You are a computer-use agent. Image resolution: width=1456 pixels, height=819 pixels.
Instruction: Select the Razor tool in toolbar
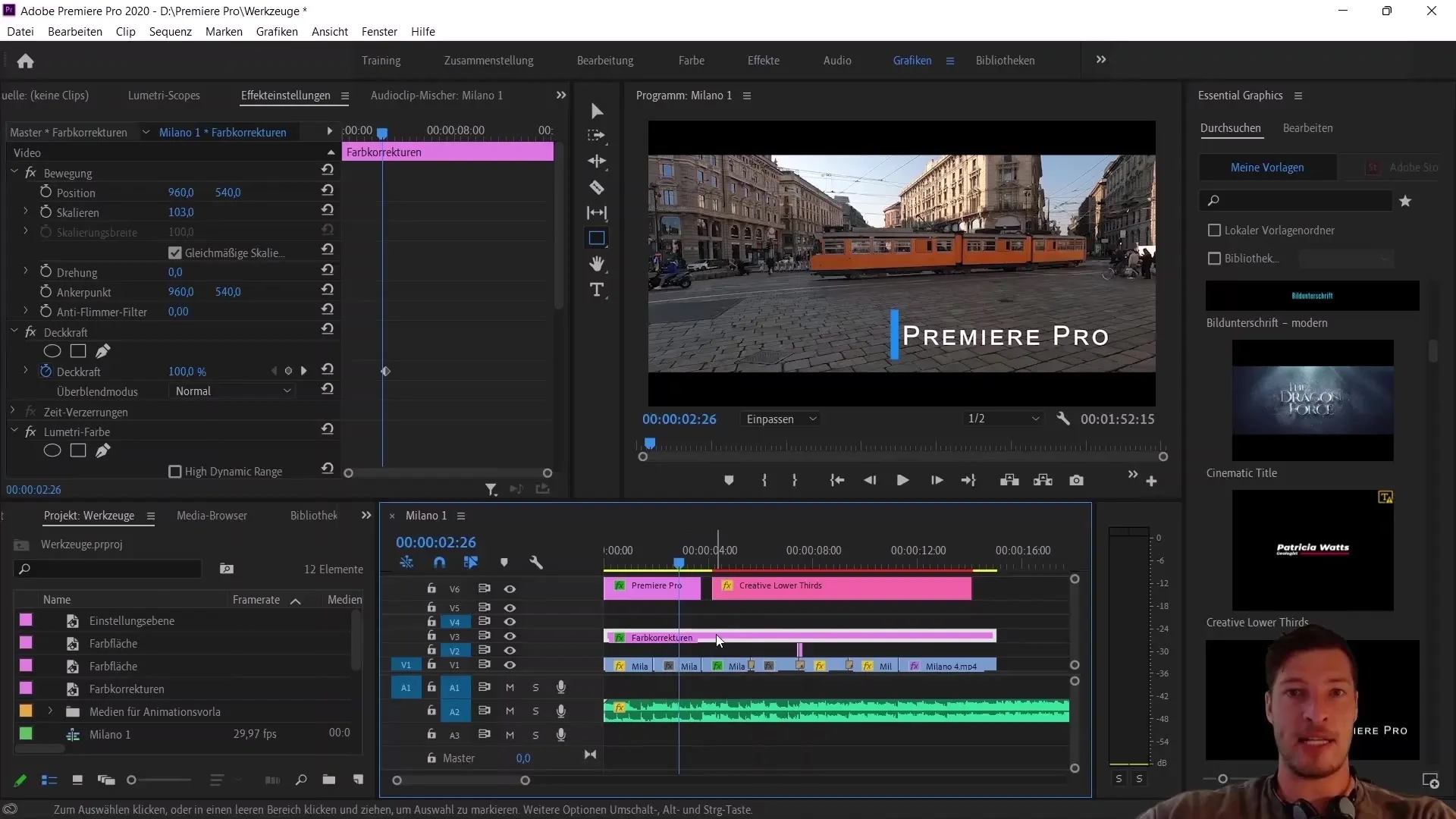pos(597,187)
